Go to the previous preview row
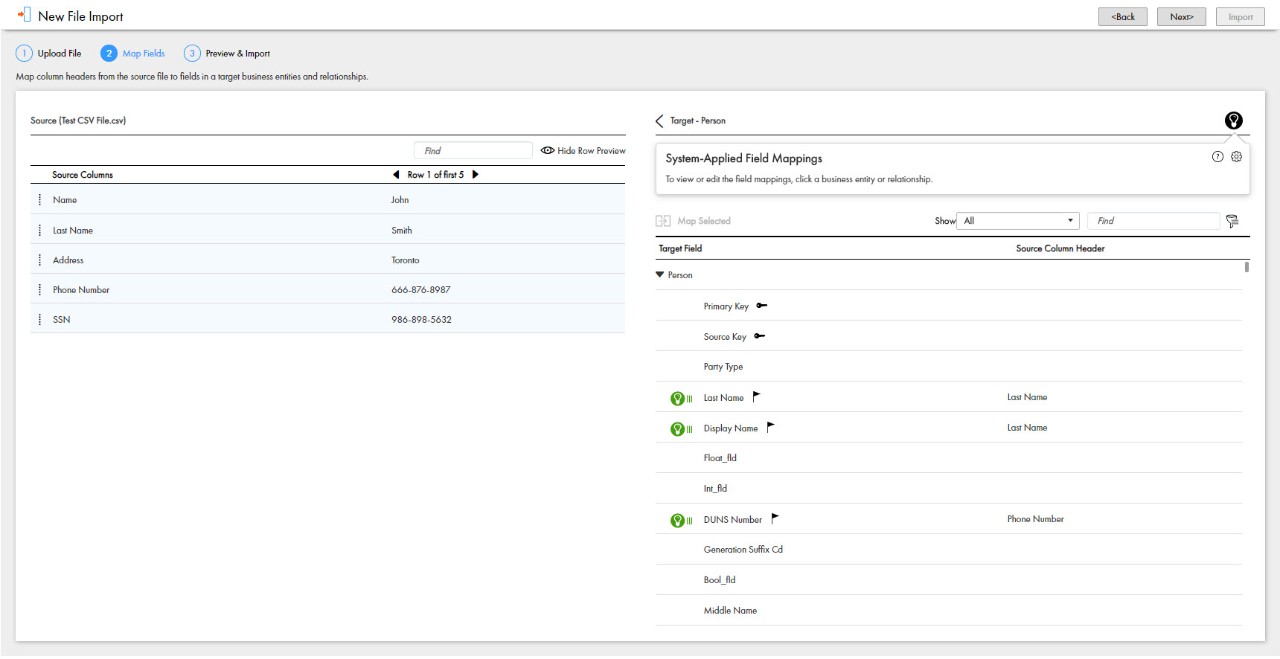The height and width of the screenshot is (659, 1280). tap(396, 175)
